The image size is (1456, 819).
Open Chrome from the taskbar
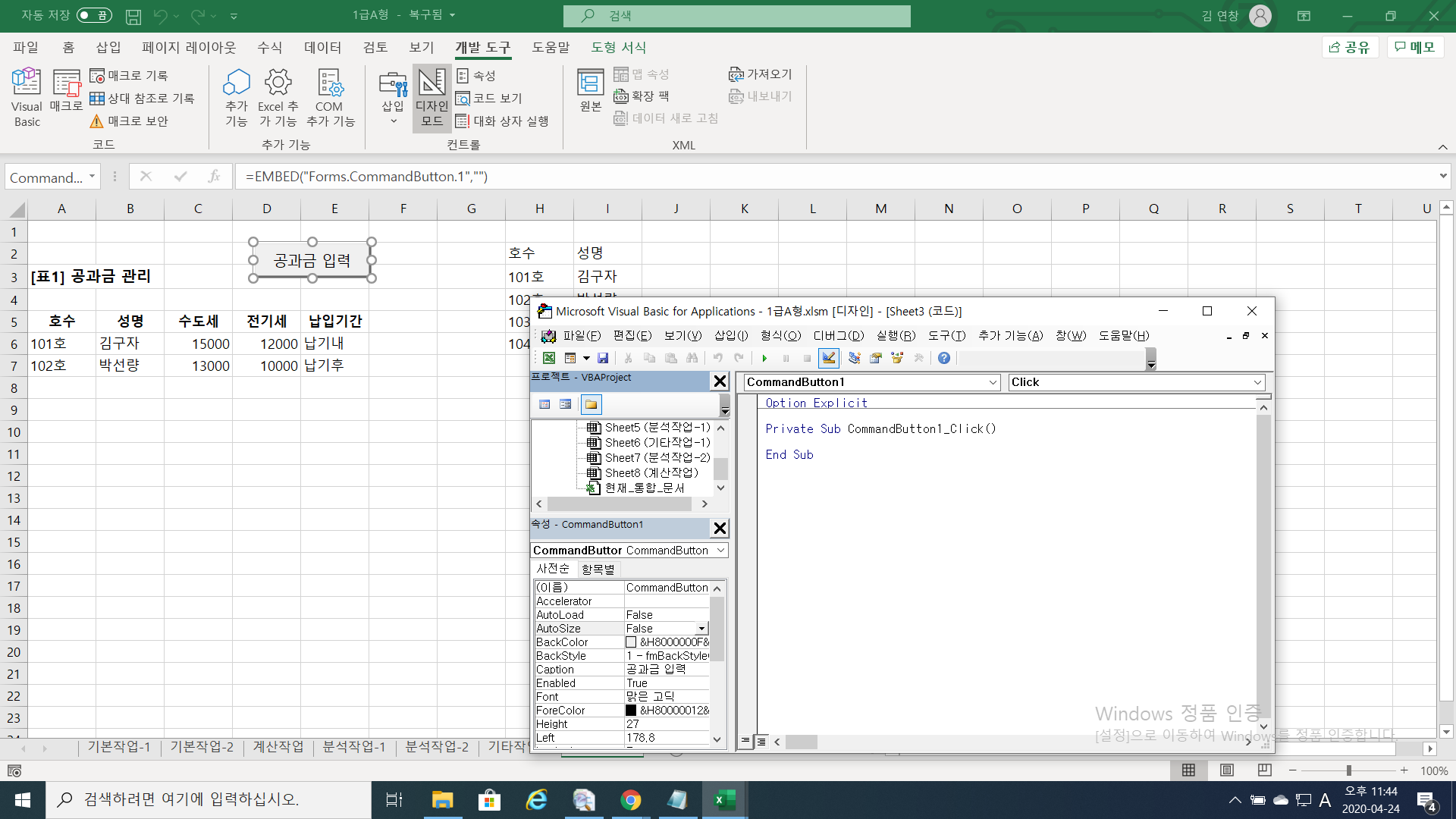click(x=630, y=800)
